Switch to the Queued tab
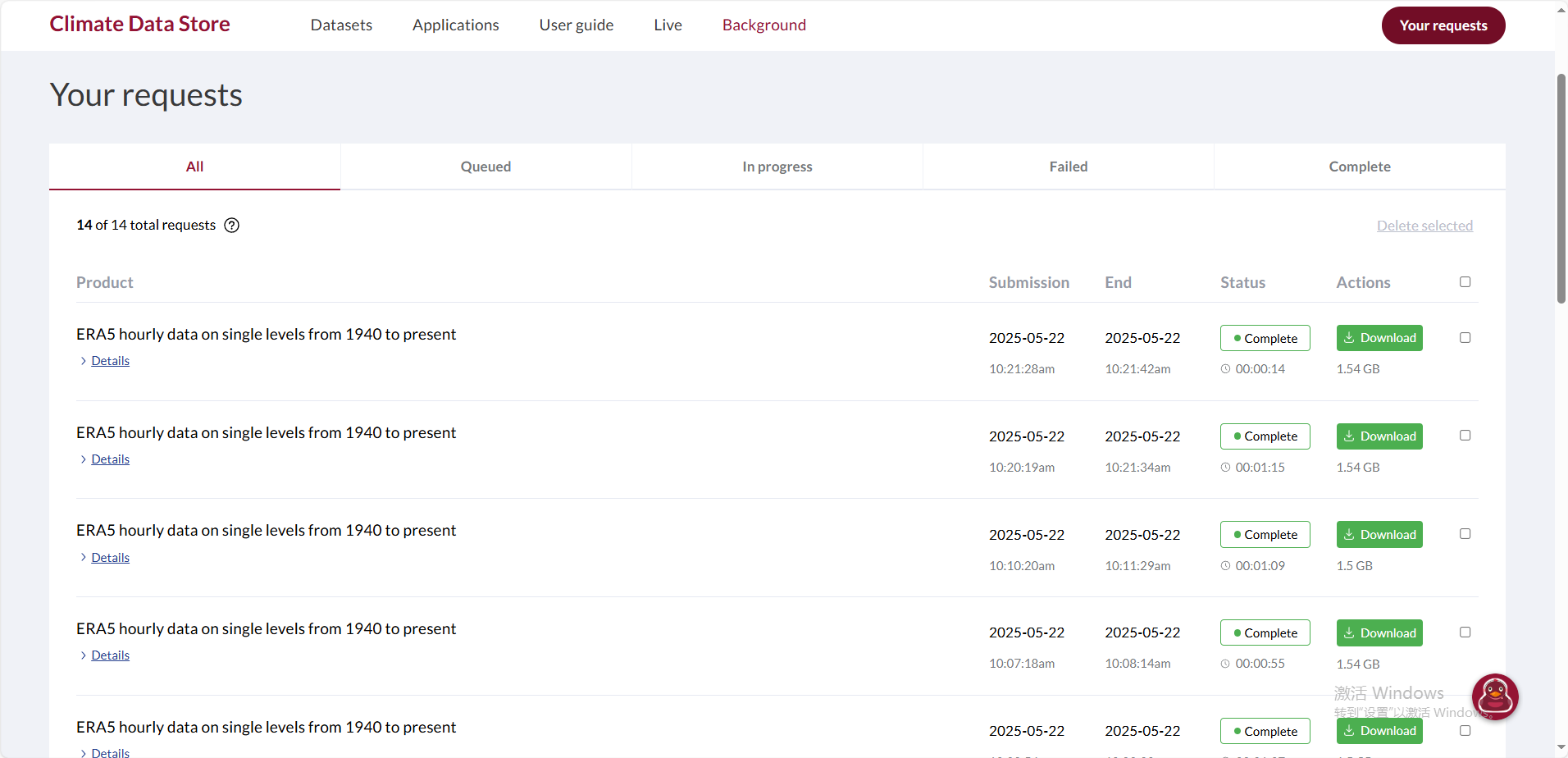 [485, 167]
